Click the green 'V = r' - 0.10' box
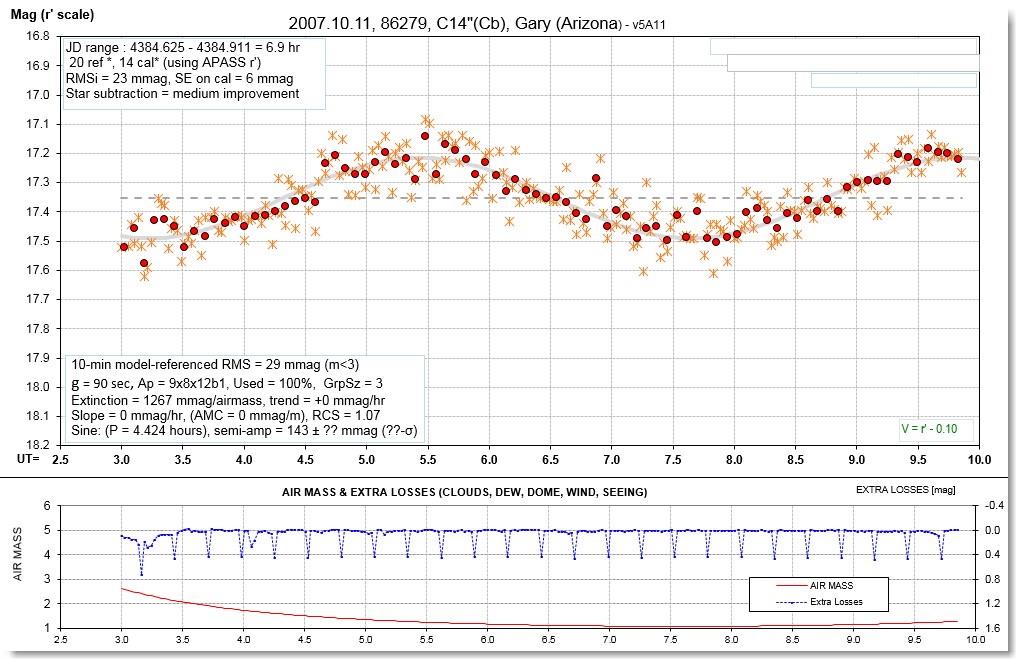The height and width of the screenshot is (659, 1016). [x=936, y=429]
